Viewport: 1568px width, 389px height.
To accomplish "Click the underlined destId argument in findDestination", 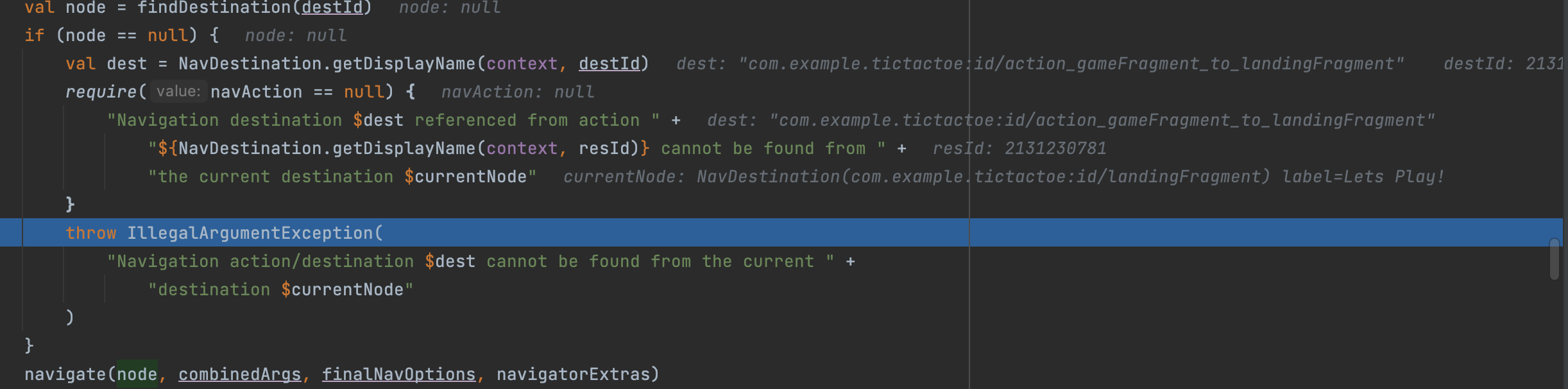I will [x=332, y=8].
